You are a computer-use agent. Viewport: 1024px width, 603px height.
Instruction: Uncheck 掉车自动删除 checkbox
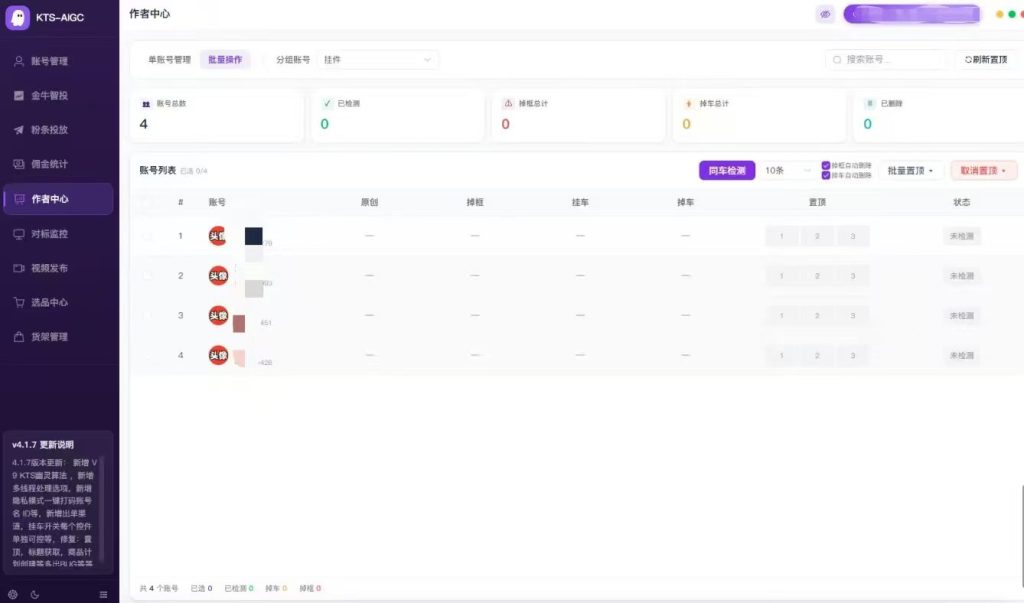pyautogui.click(x=825, y=175)
